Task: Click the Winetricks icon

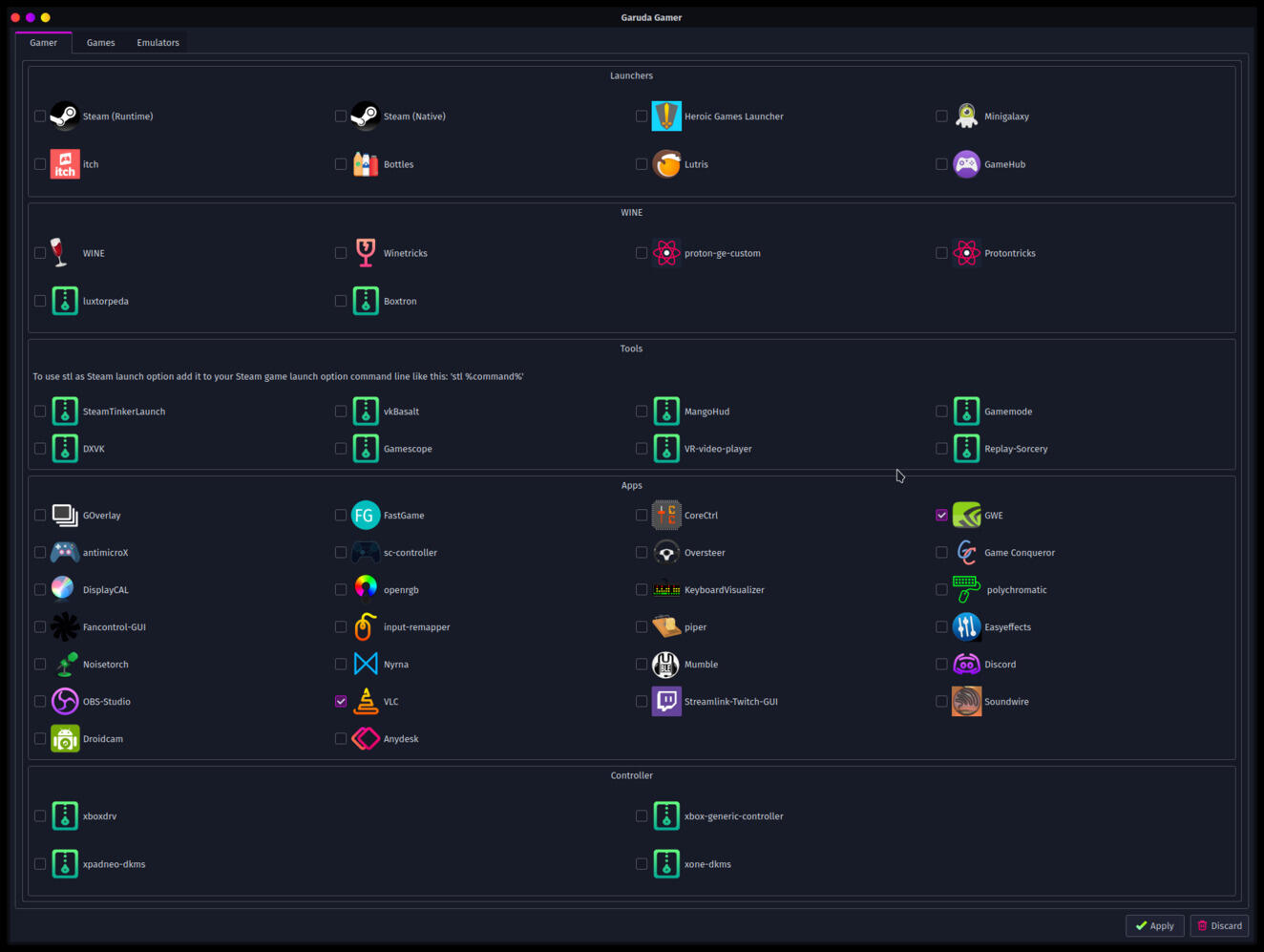Action: pos(366,253)
